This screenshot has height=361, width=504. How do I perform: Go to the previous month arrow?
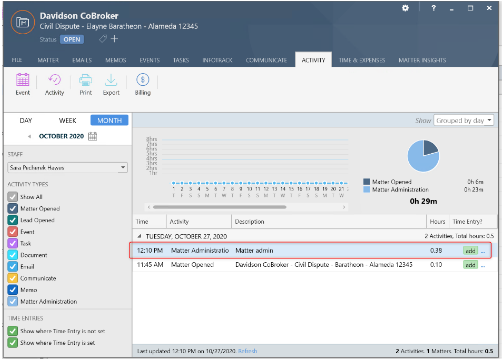tap(30, 136)
